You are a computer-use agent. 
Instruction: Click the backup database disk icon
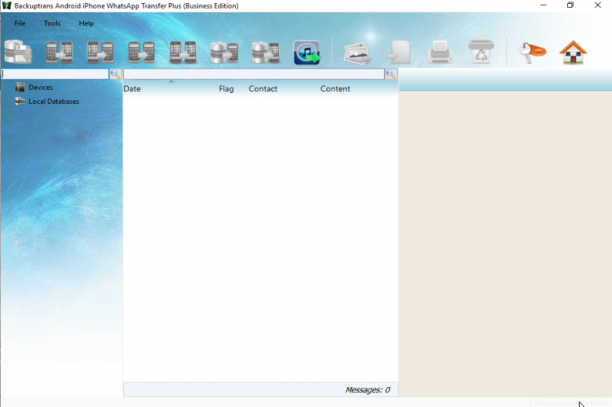18,52
